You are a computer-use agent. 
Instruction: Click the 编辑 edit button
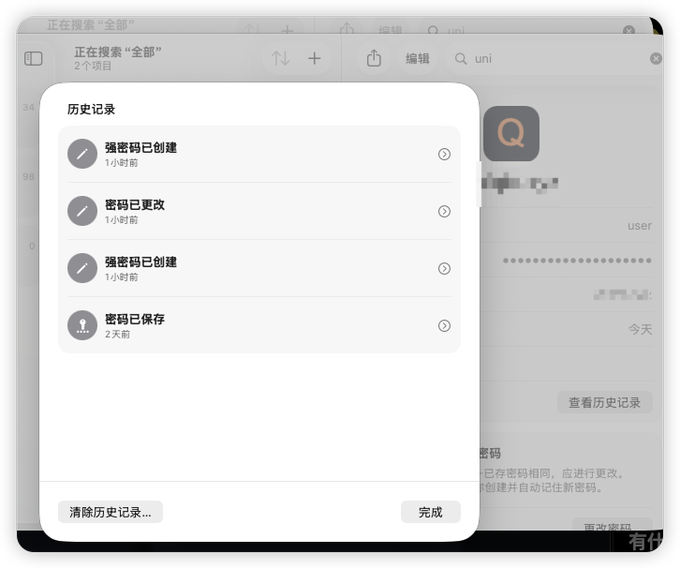[417, 59]
